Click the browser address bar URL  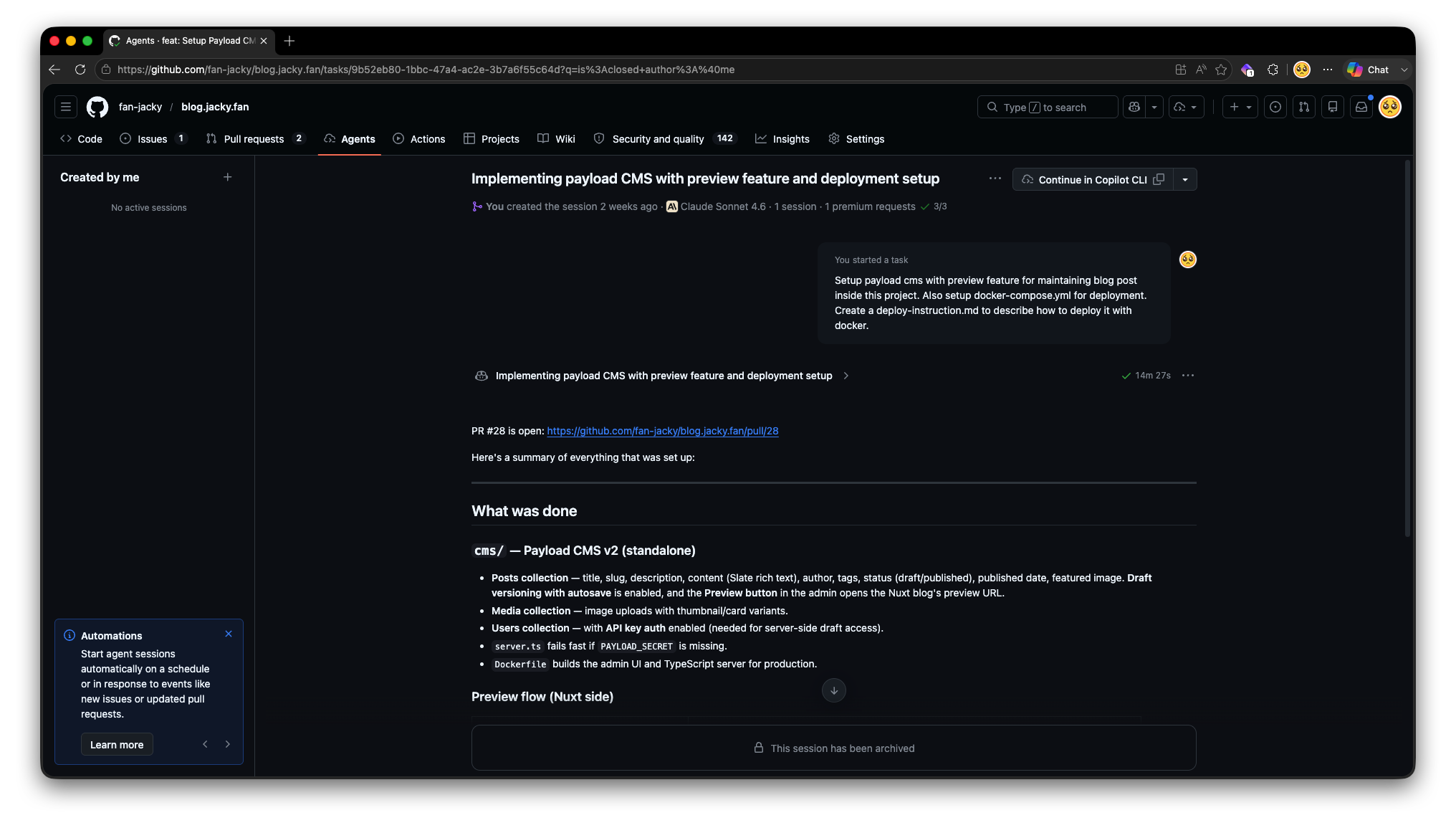click(426, 70)
